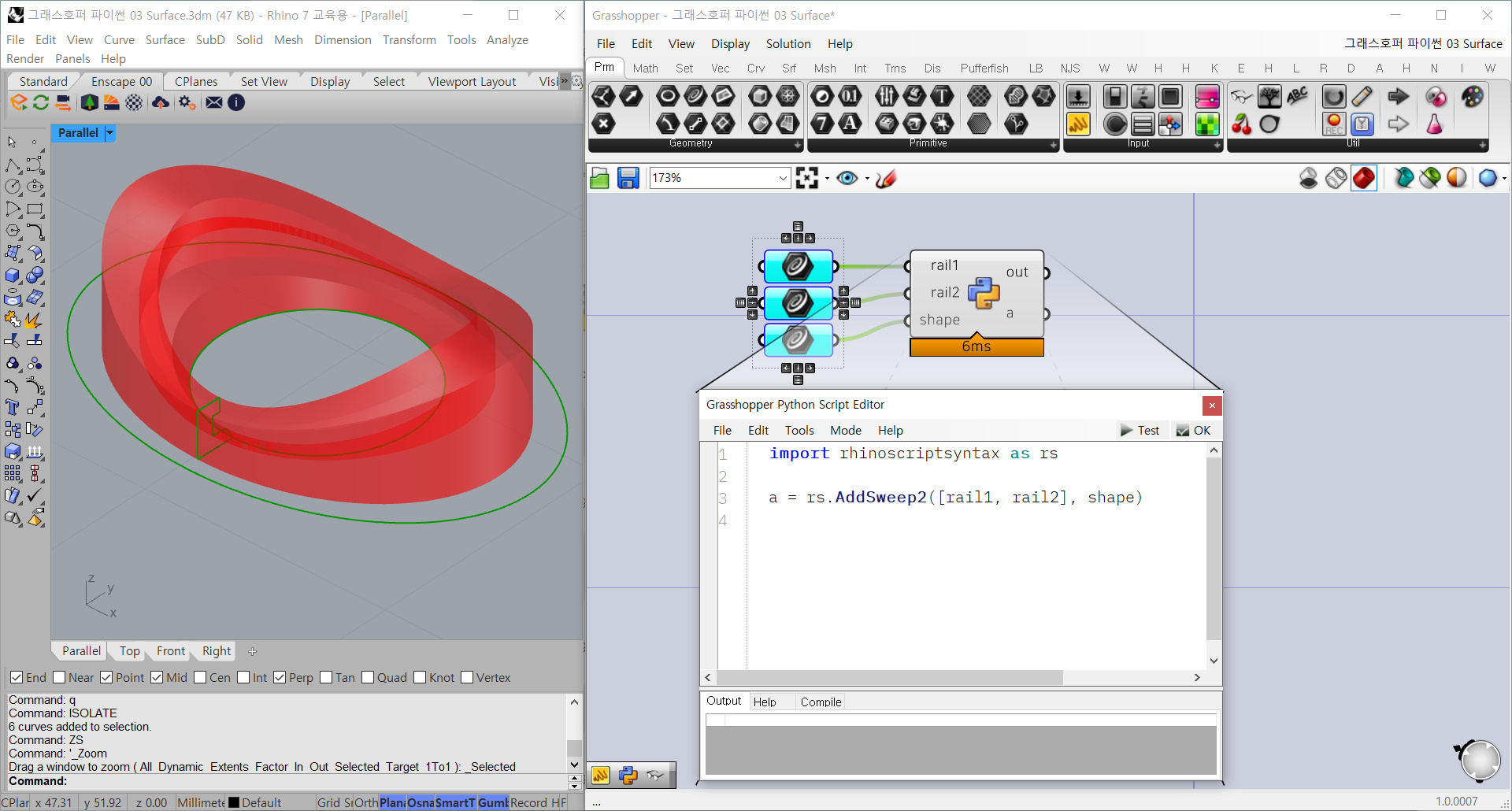The height and width of the screenshot is (811, 1512).
Task: Click the Python icon at canvas bottom-left
Action: (x=628, y=776)
